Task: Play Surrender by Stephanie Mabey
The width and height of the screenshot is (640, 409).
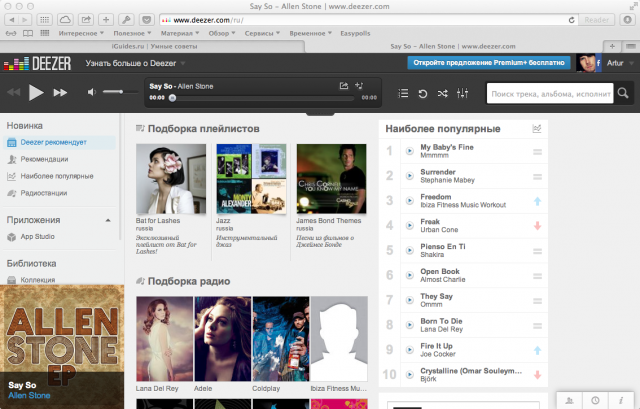Action: [x=409, y=176]
